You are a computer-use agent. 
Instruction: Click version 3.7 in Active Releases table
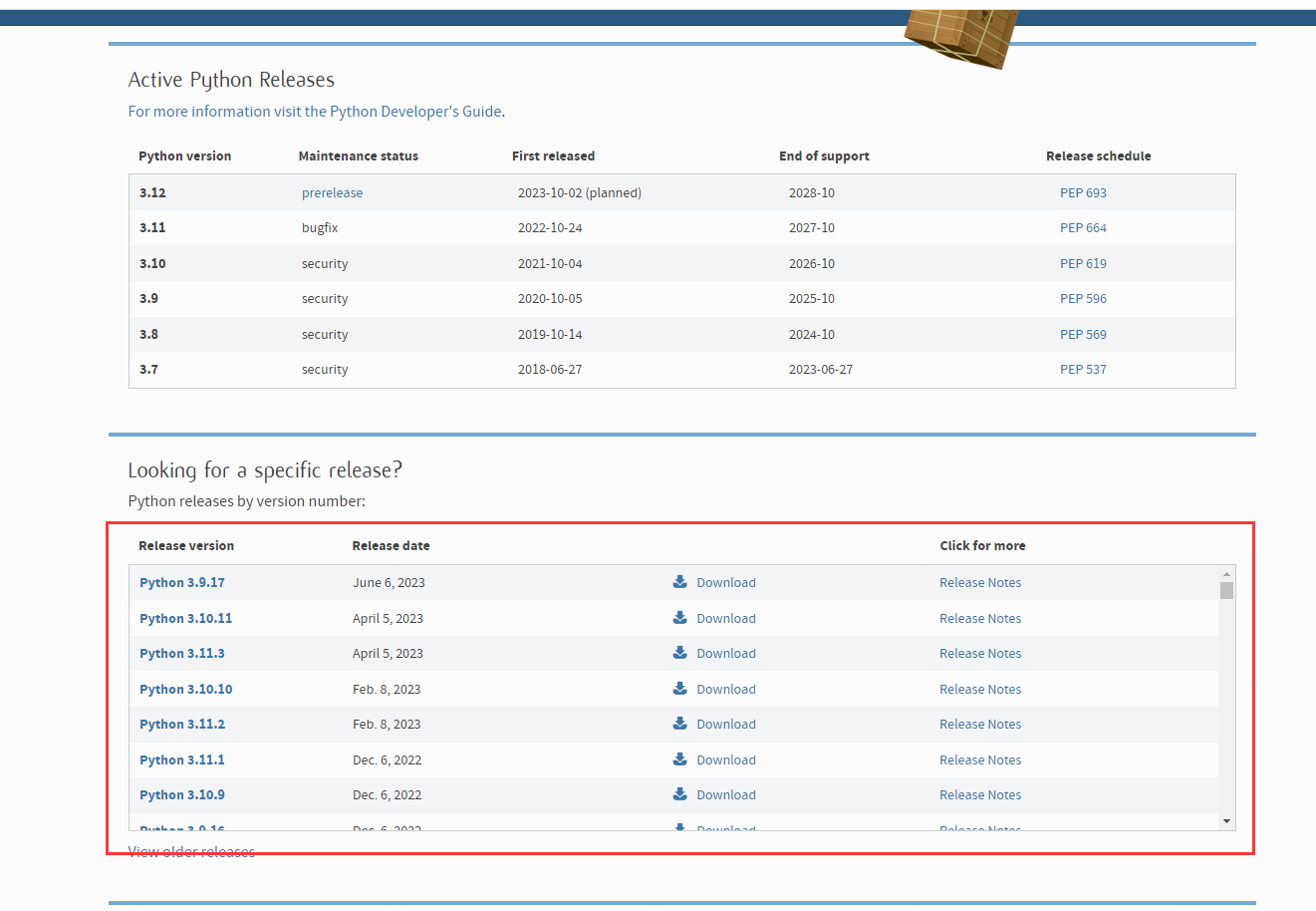pyautogui.click(x=148, y=370)
